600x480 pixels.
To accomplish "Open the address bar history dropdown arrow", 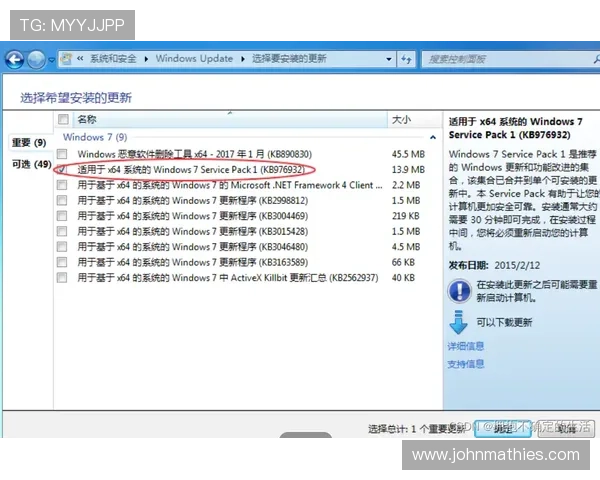I will pyautogui.click(x=389, y=59).
